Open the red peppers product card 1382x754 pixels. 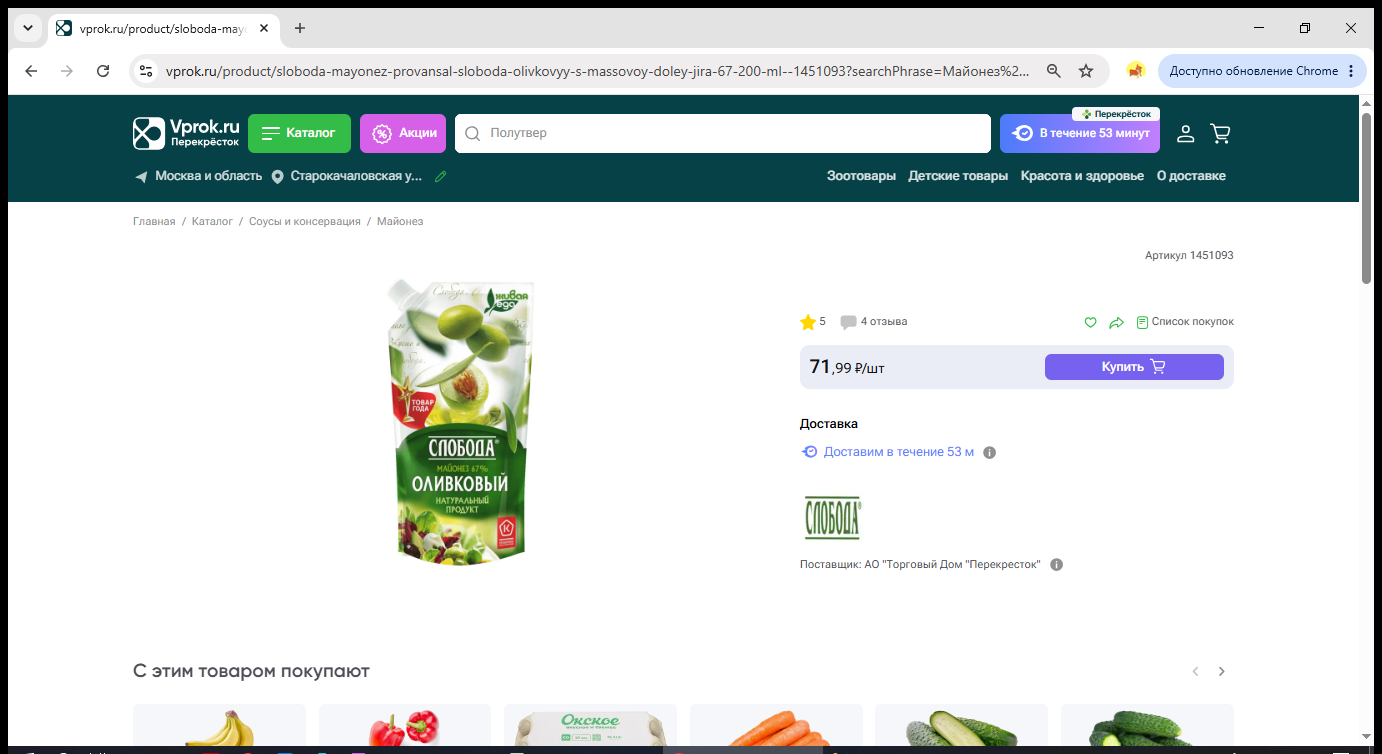tap(405, 726)
